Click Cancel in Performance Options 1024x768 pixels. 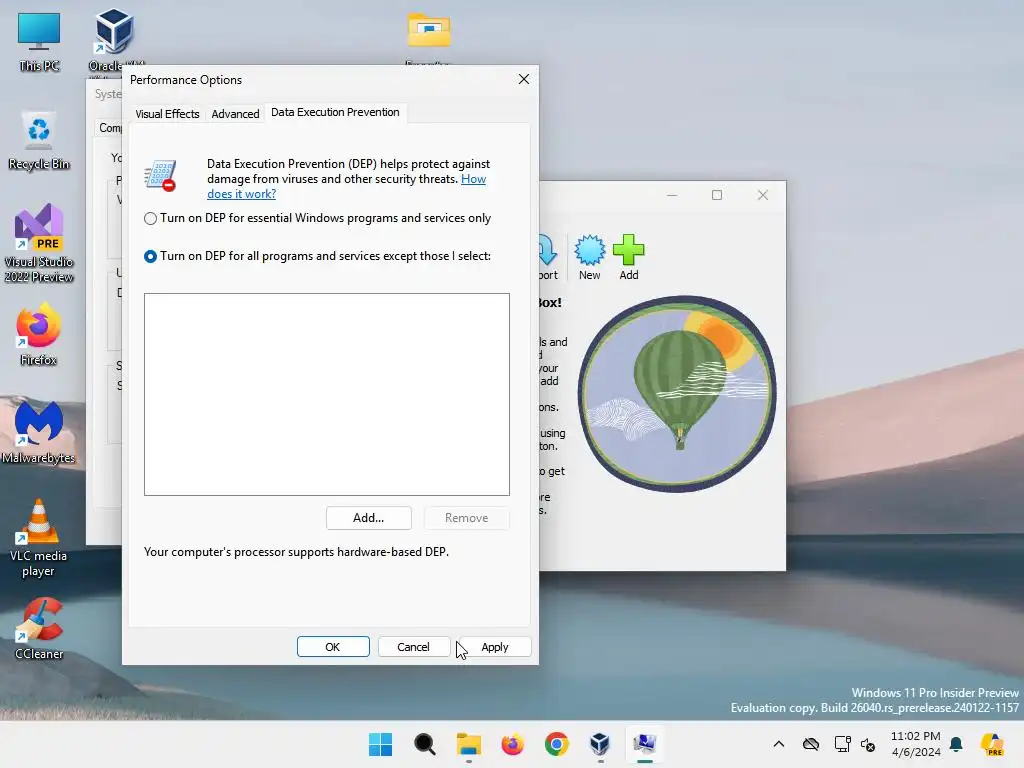pyautogui.click(x=413, y=647)
